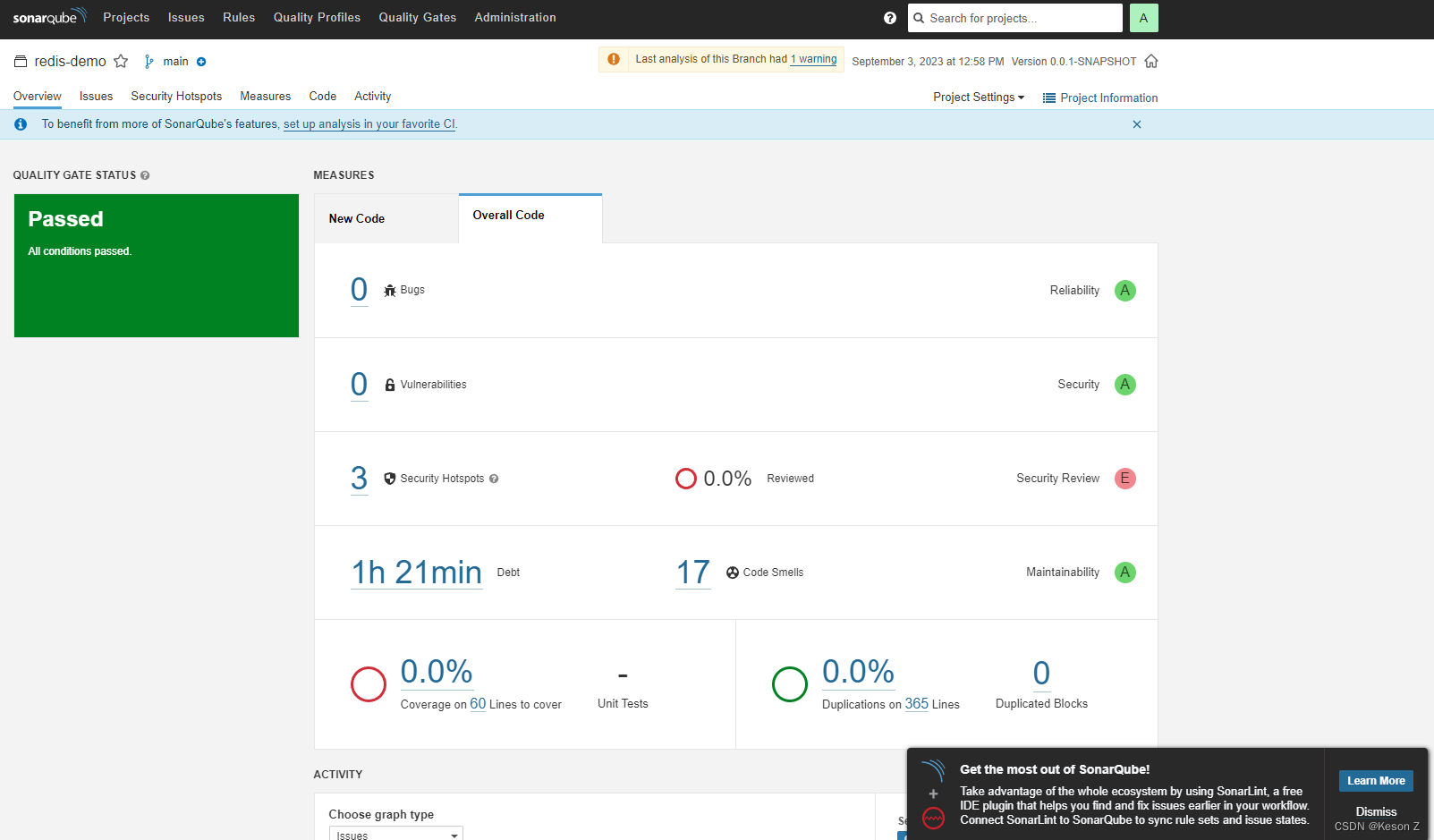The height and width of the screenshot is (840, 1434).
Task: Open the 0 vulnerabilities count link
Action: tap(359, 384)
